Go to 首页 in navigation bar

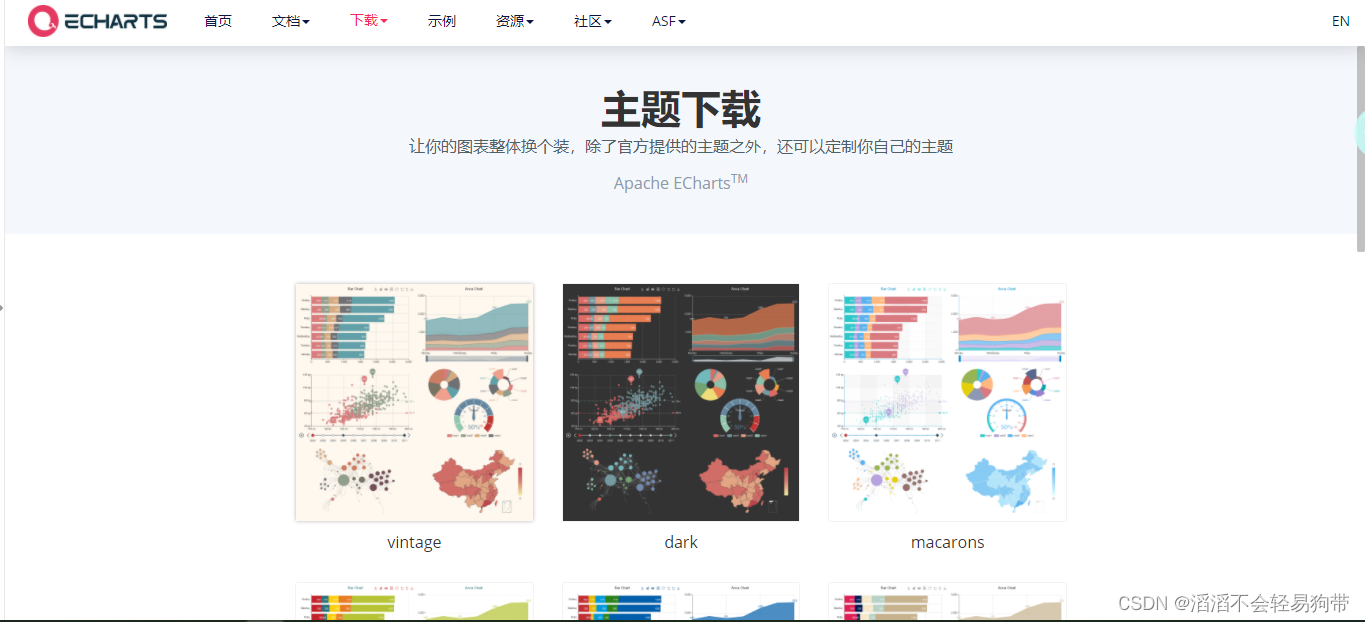(x=218, y=21)
